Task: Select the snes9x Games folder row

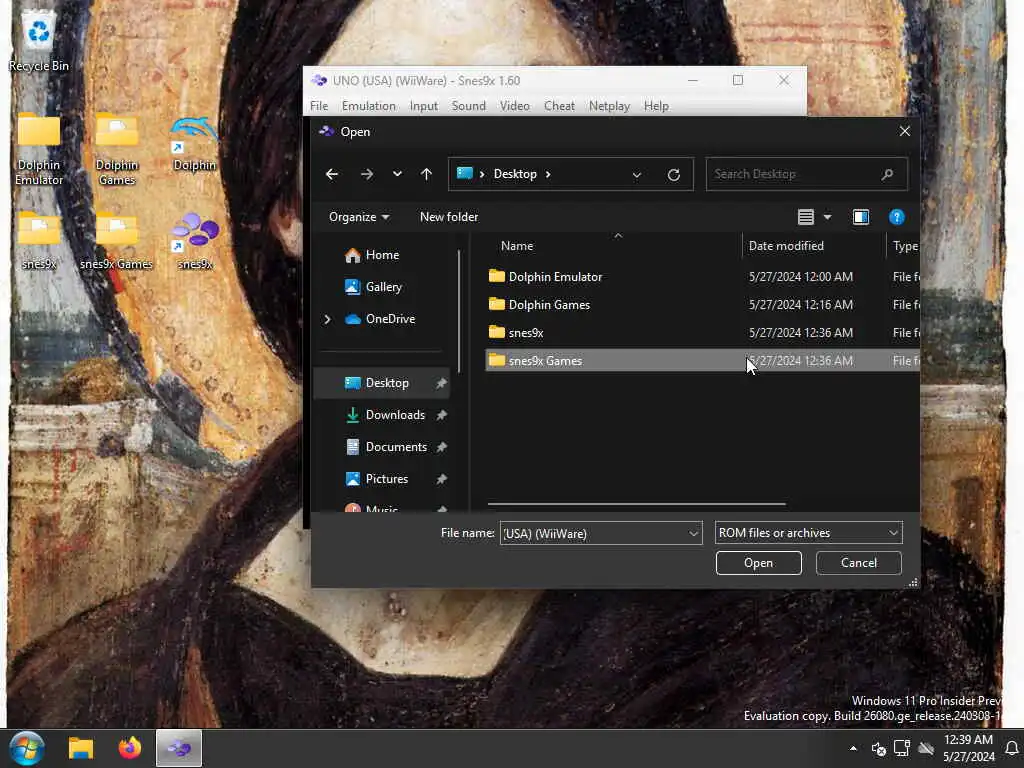Action: click(x=702, y=360)
